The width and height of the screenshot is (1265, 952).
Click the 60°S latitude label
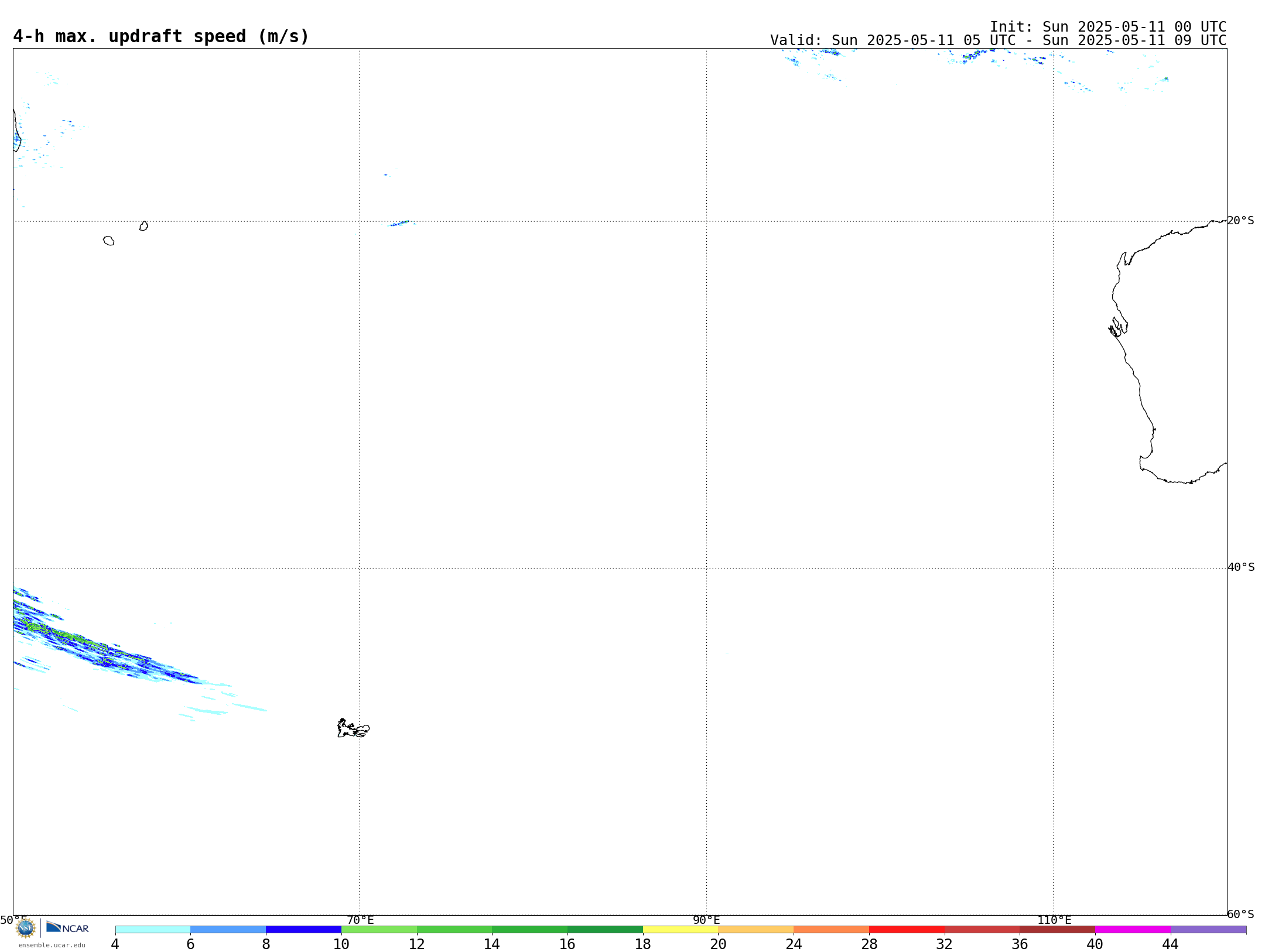point(1240,914)
